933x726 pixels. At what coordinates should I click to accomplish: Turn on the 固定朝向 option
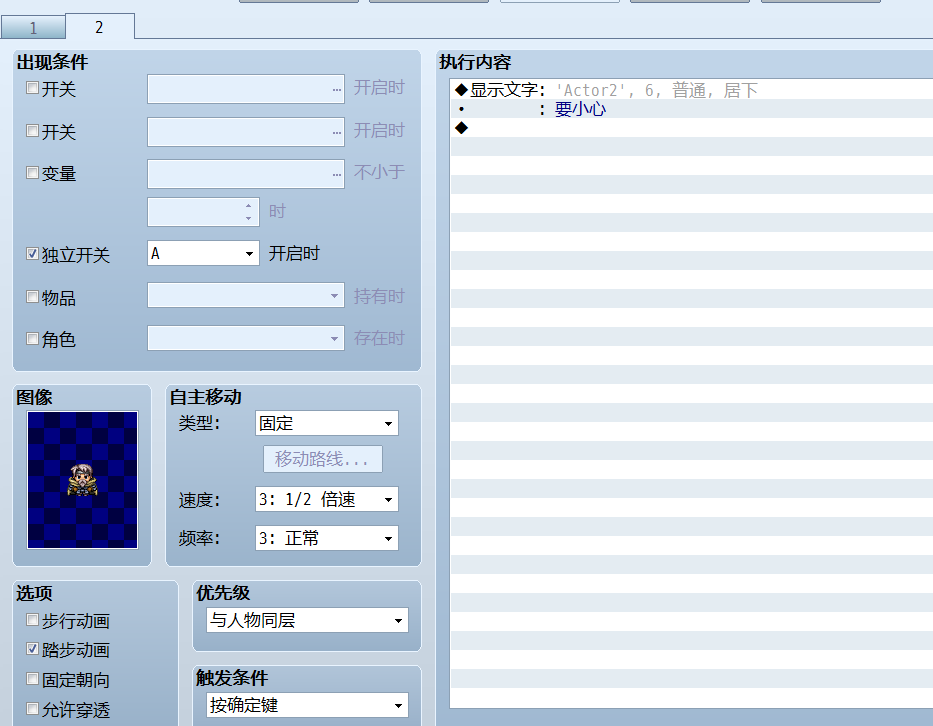coord(33,679)
